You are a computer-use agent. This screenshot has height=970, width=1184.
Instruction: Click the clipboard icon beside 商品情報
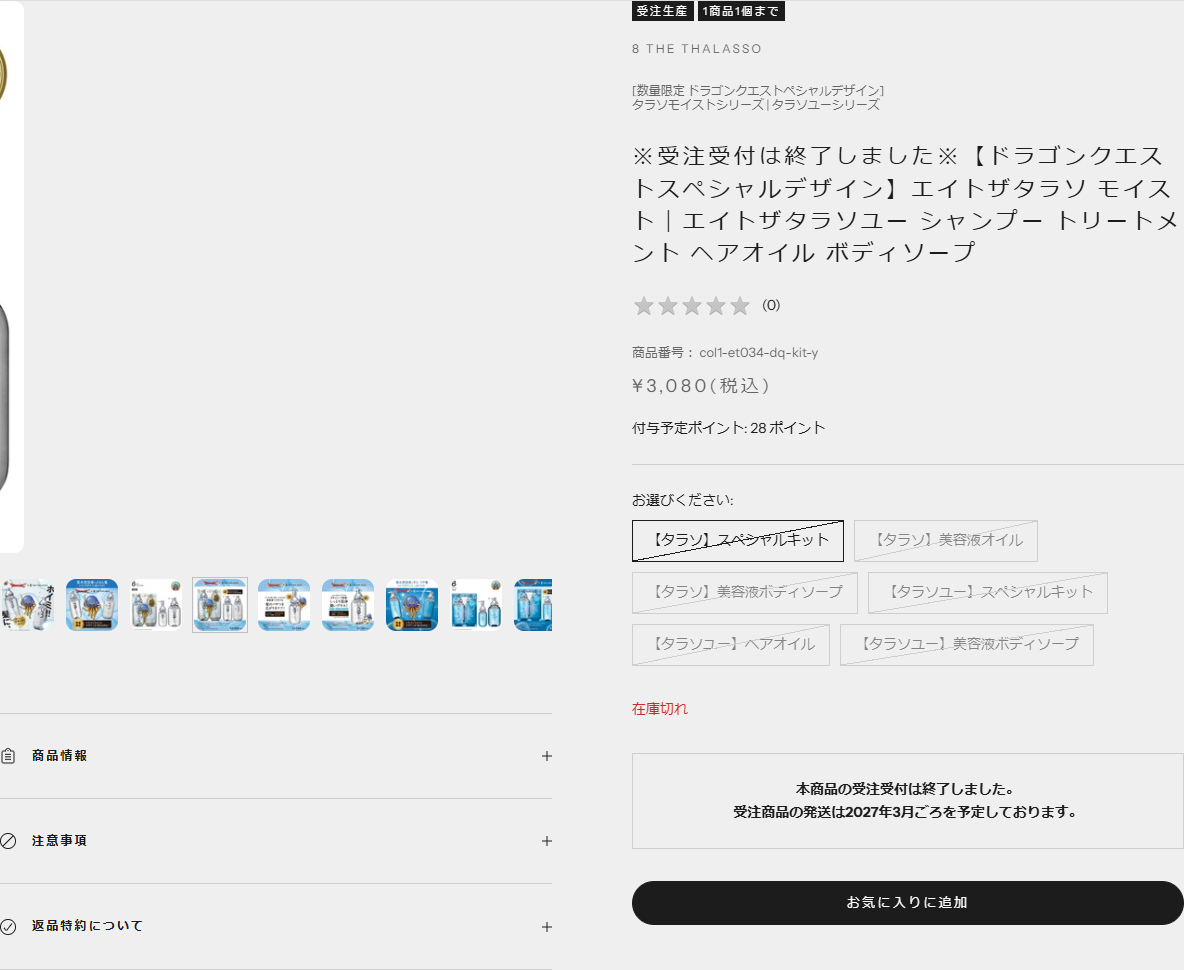pyautogui.click(x=8, y=756)
